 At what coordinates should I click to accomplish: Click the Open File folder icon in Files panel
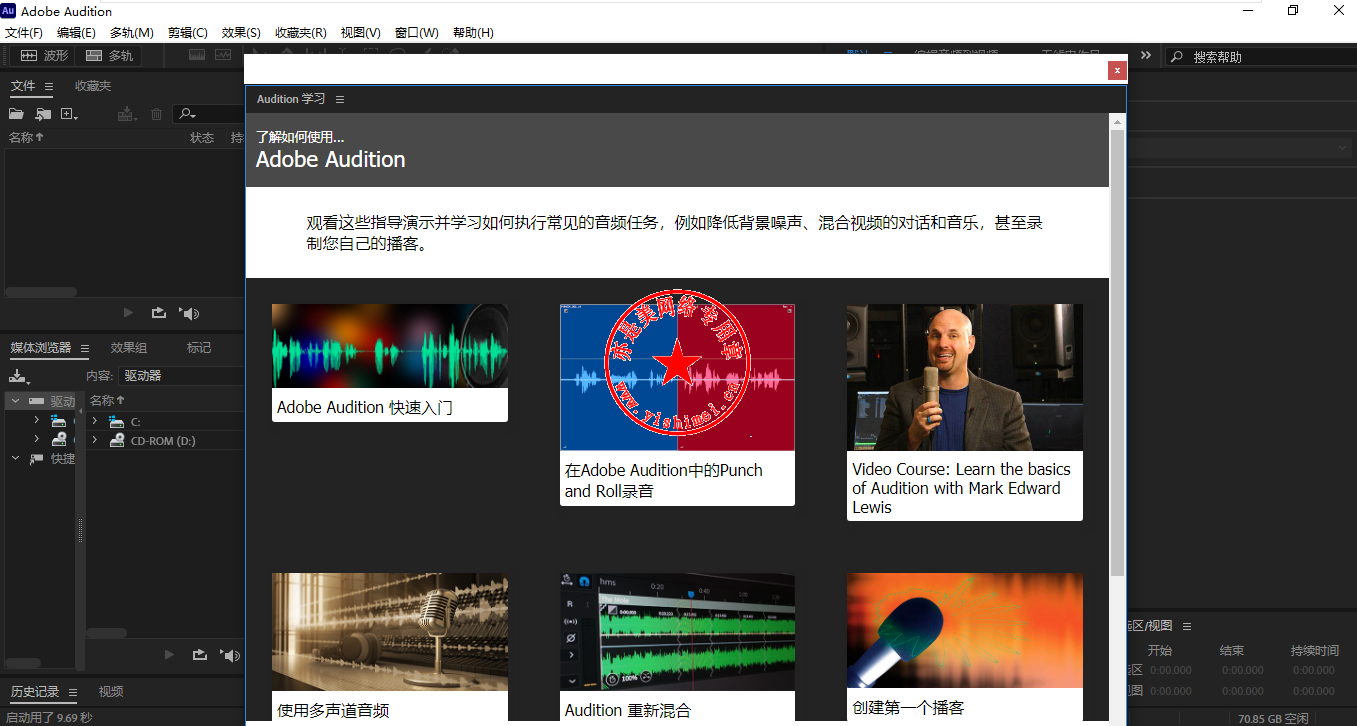(16, 114)
